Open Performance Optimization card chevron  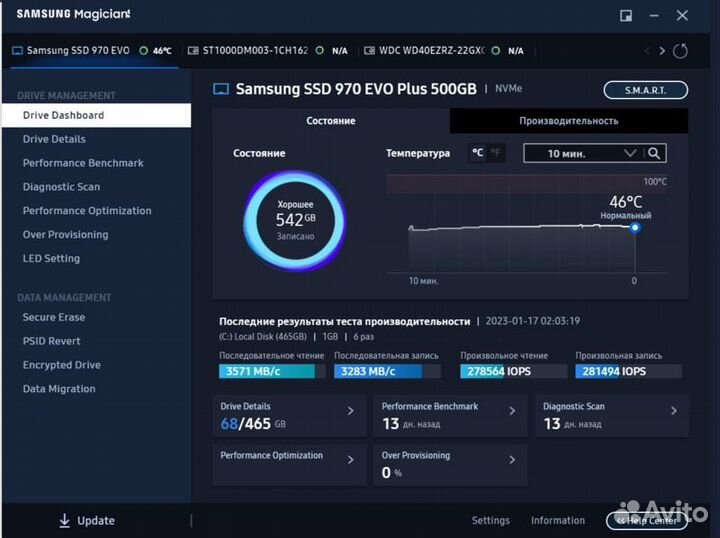(351, 460)
